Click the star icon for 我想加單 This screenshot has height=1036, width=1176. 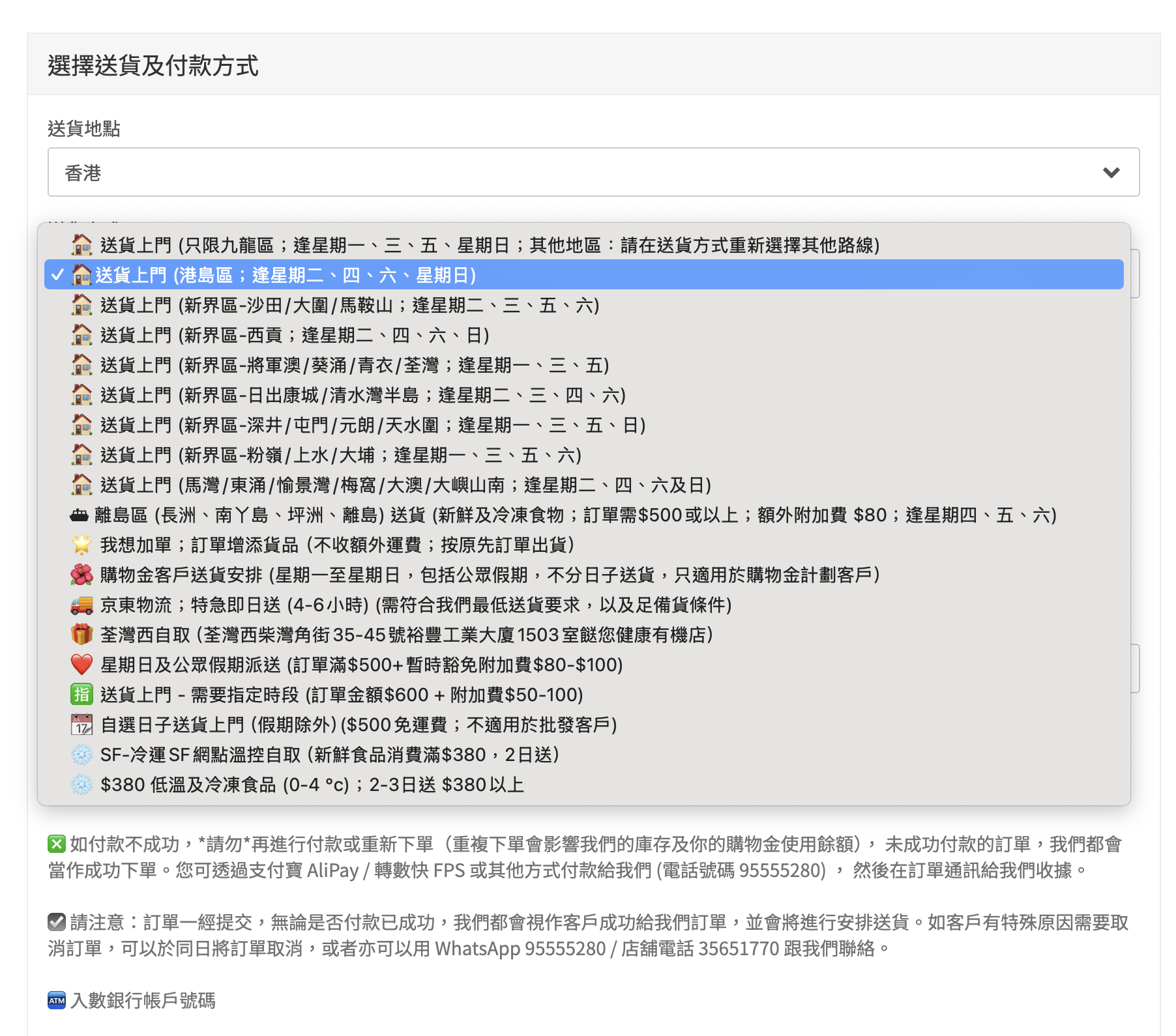click(x=81, y=544)
